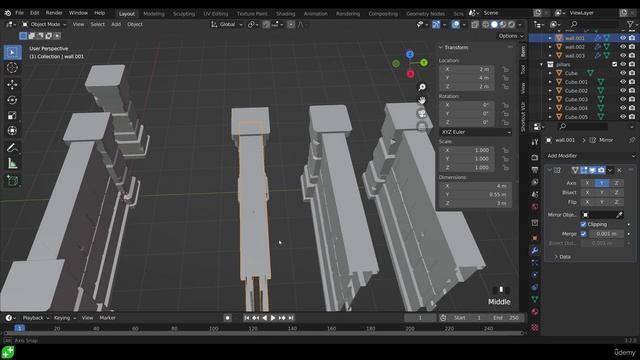Click the timeline current frame marker 1
The image size is (640, 360).
19,328
